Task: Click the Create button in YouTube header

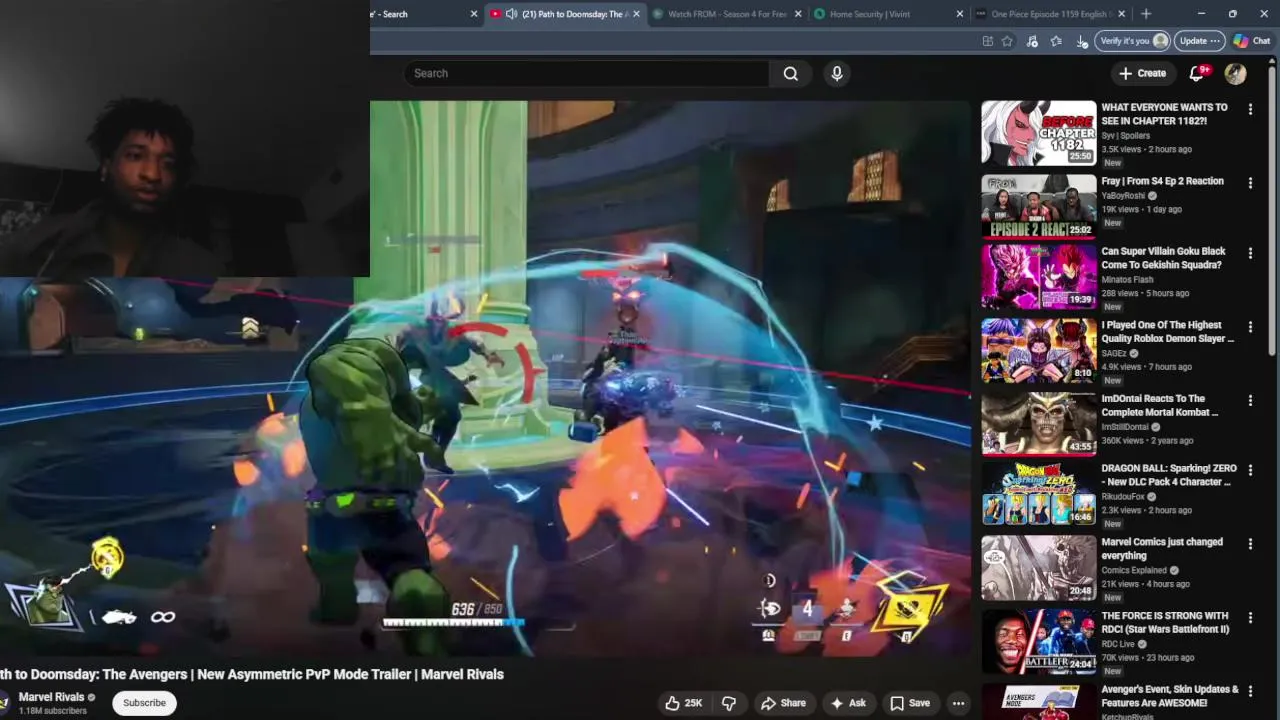Action: click(1141, 73)
